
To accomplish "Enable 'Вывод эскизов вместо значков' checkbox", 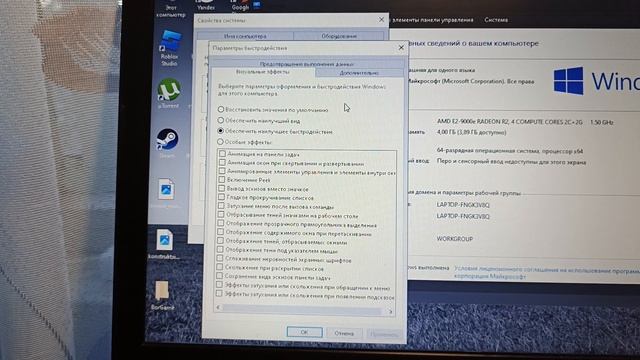I will click(221, 189).
